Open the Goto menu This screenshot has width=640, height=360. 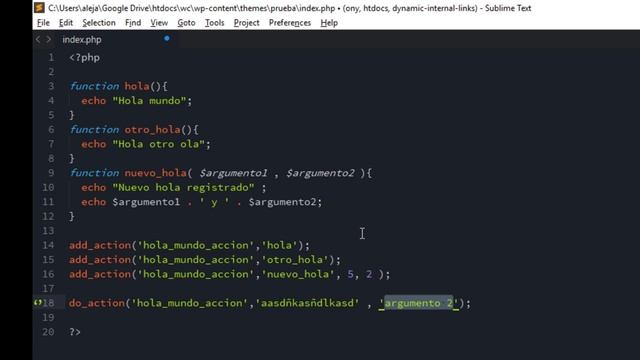tap(186, 23)
